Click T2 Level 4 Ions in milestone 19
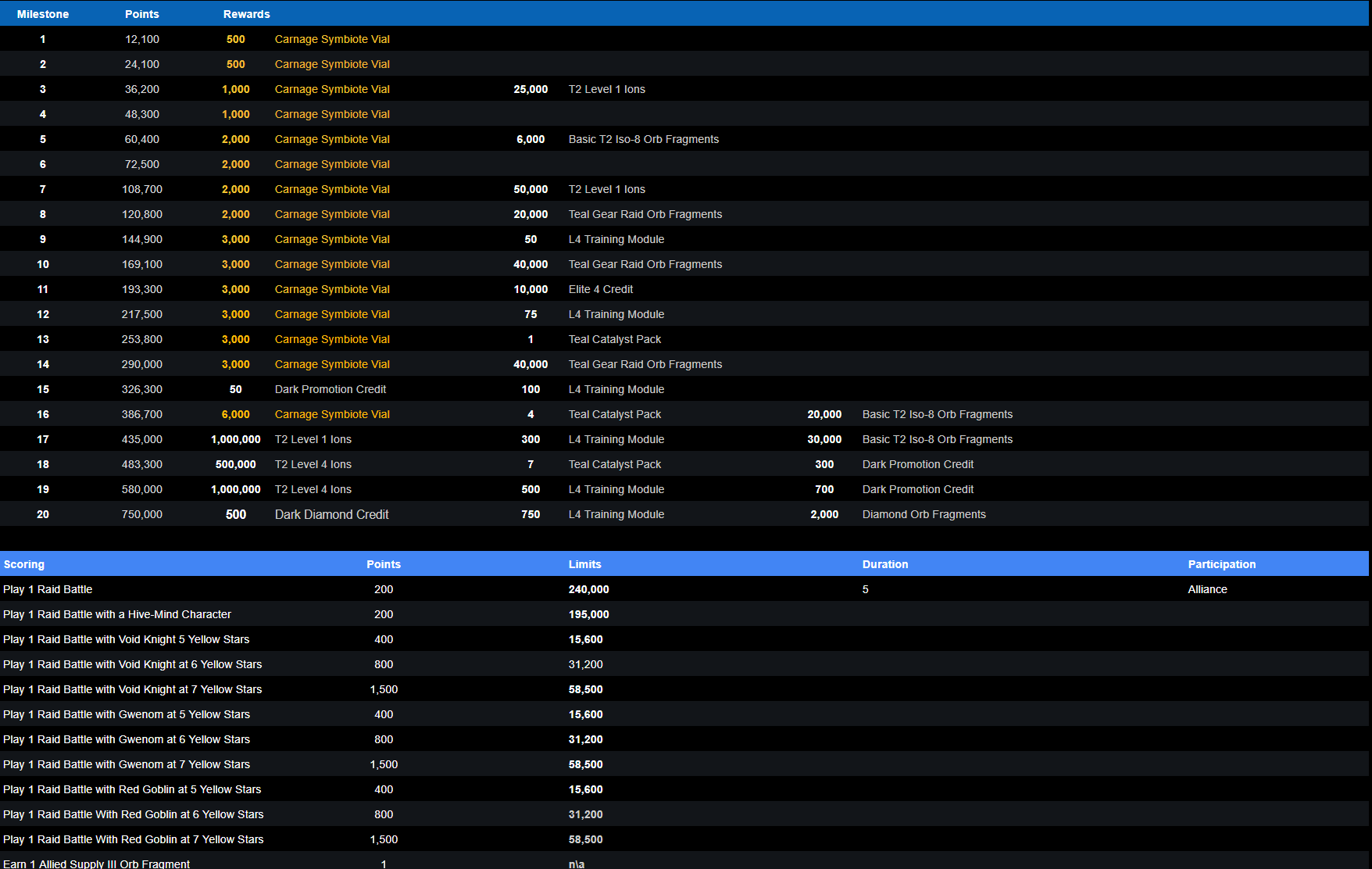The height and width of the screenshot is (869, 1372). (313, 489)
